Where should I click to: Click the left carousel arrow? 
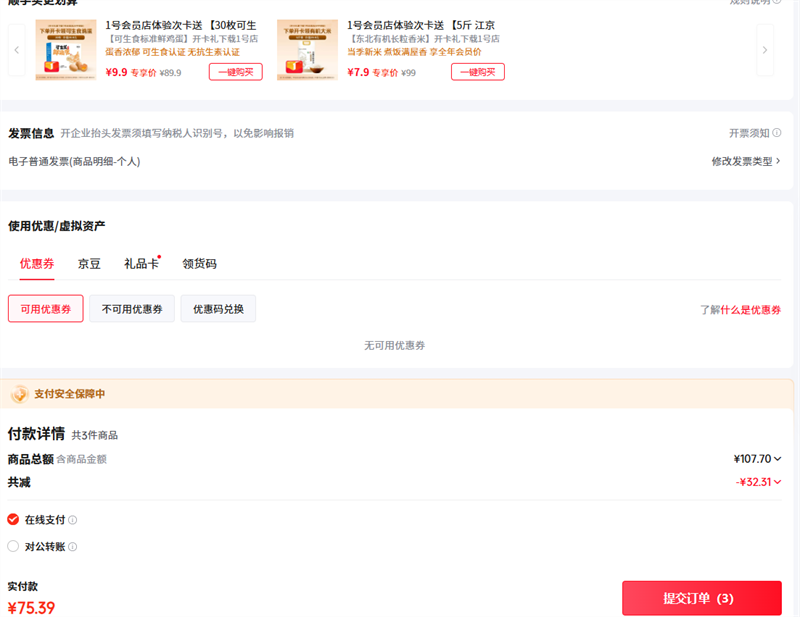(16, 50)
